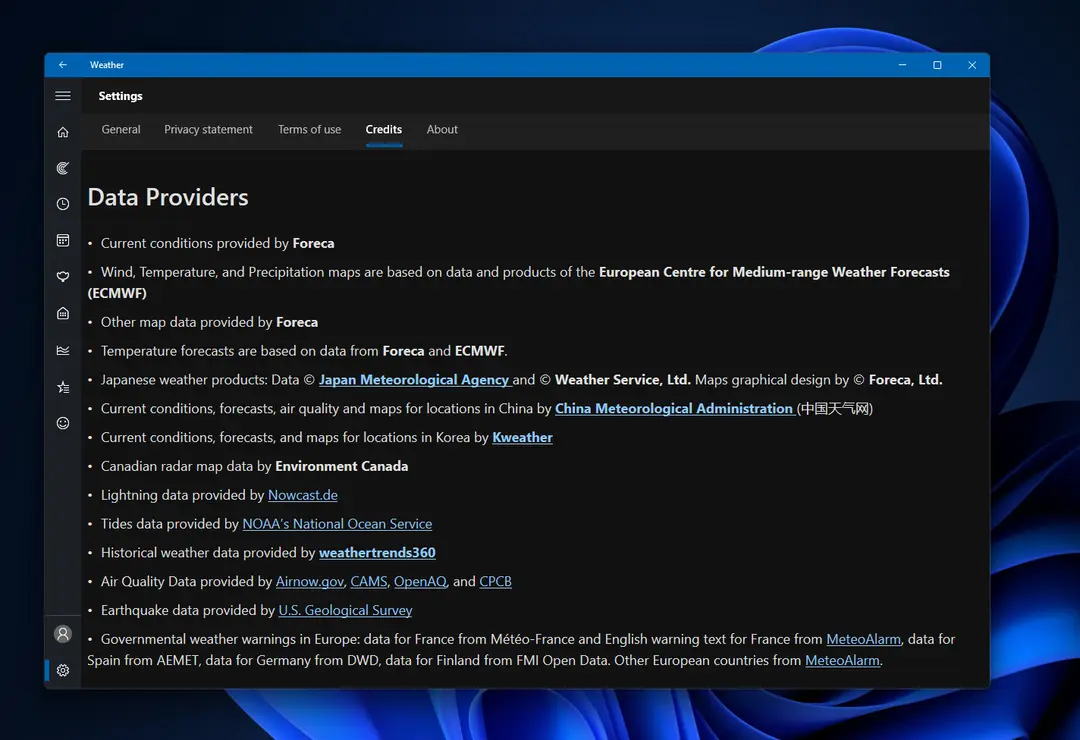
Task: Open the MeteoAlarm link for other European countries
Action: (842, 661)
